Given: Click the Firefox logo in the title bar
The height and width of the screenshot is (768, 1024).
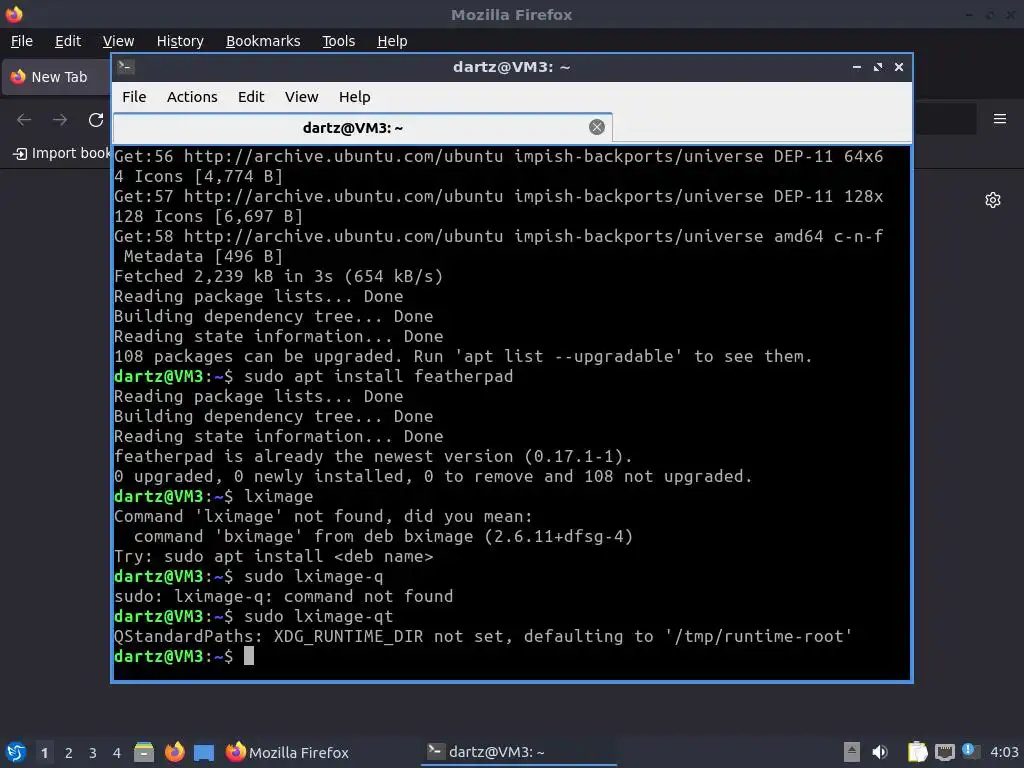Looking at the screenshot, I should [x=14, y=14].
